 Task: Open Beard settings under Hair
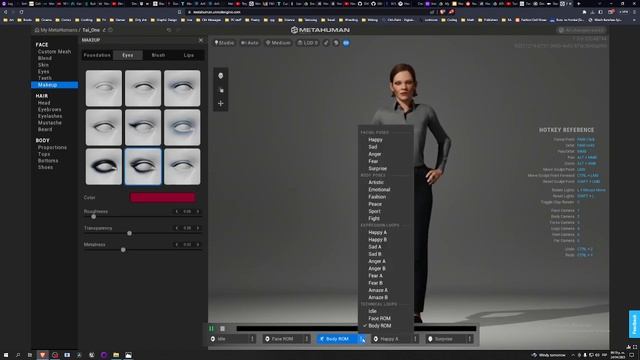point(45,129)
